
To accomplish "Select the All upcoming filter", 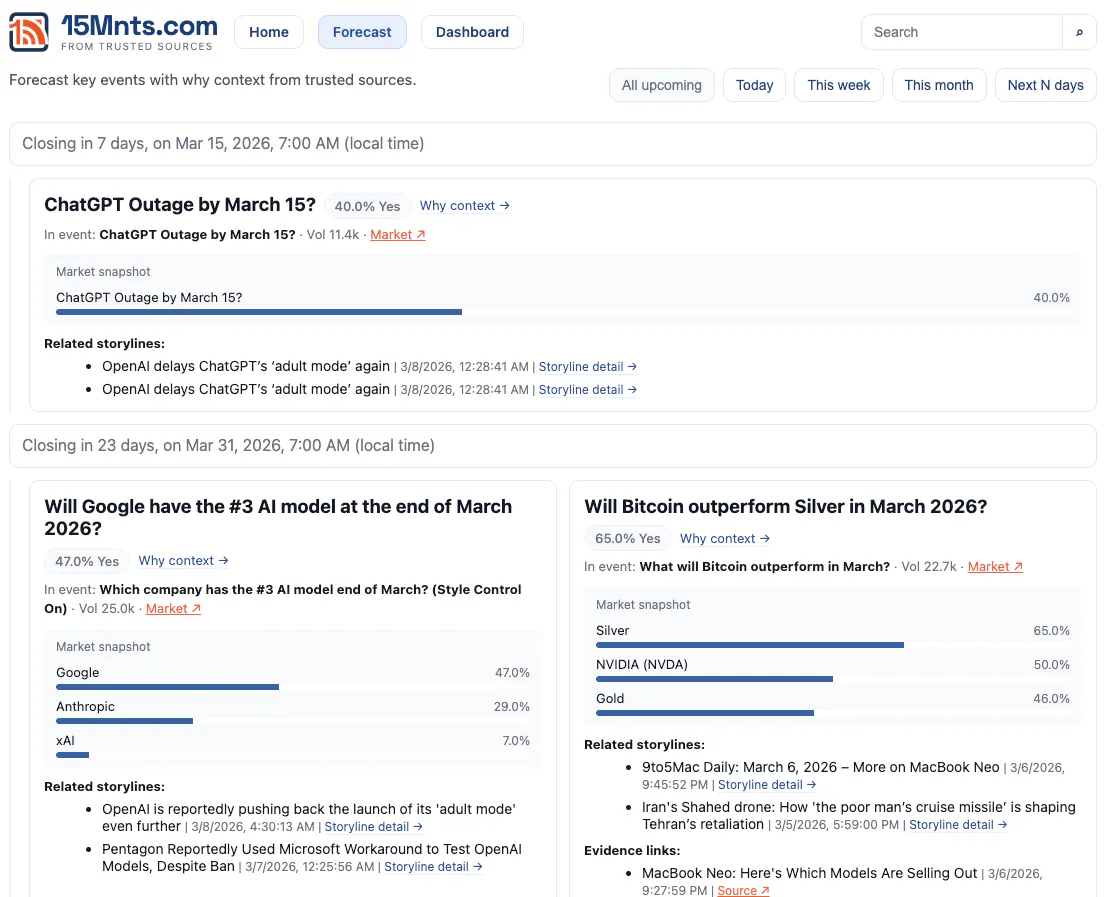I will pos(662,85).
